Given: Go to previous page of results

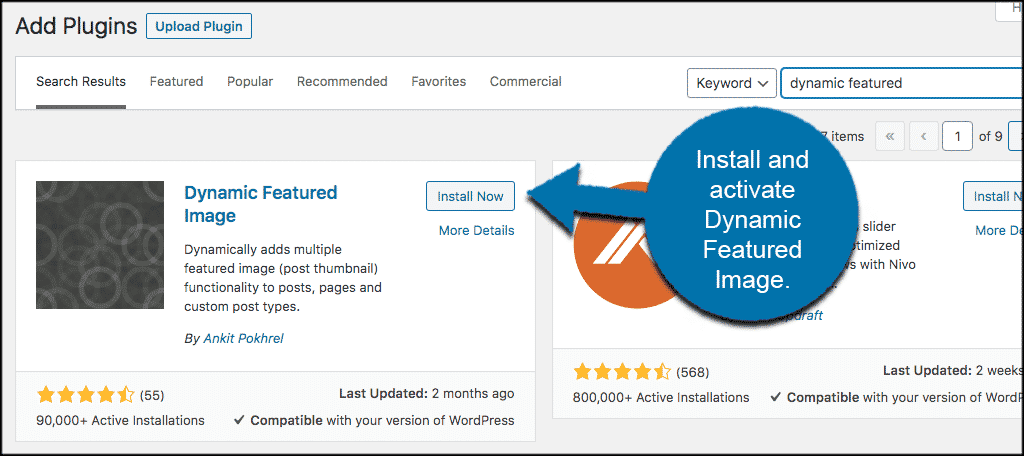Looking at the screenshot, I should [x=923, y=137].
